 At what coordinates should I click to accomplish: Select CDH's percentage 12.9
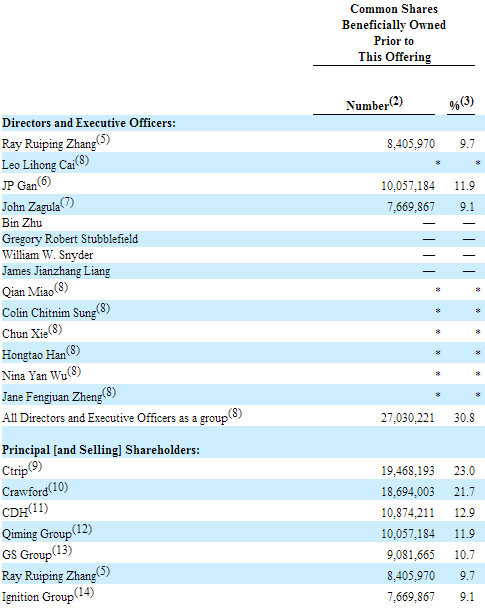(464, 513)
